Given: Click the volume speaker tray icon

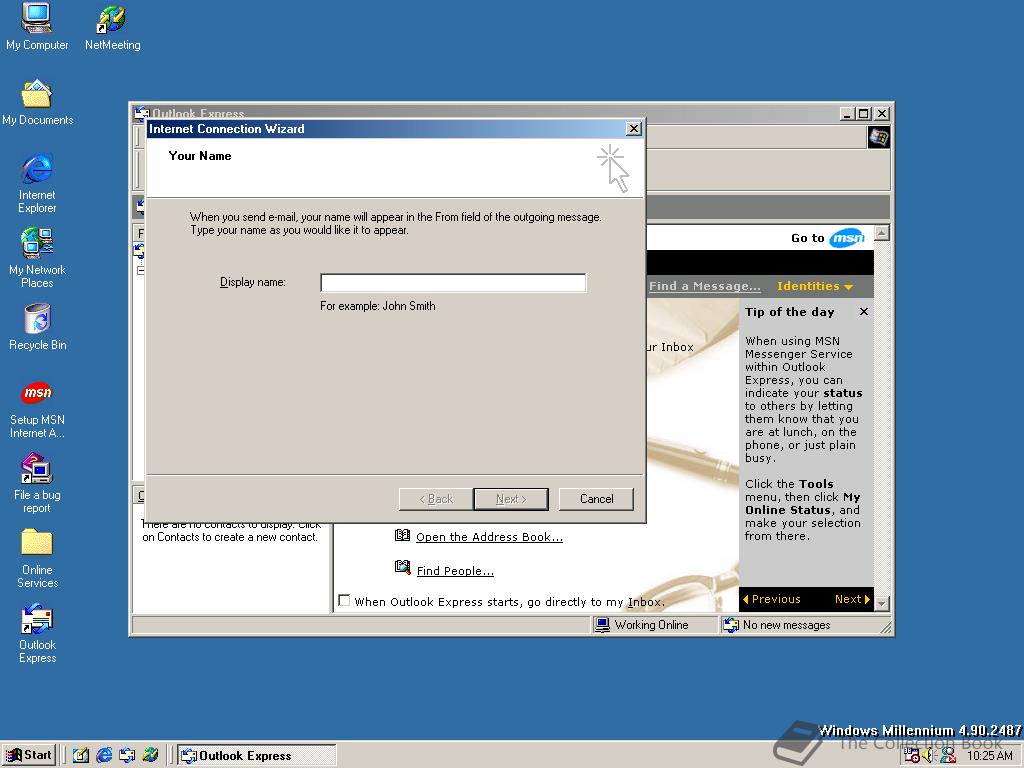Looking at the screenshot, I should click(929, 756).
